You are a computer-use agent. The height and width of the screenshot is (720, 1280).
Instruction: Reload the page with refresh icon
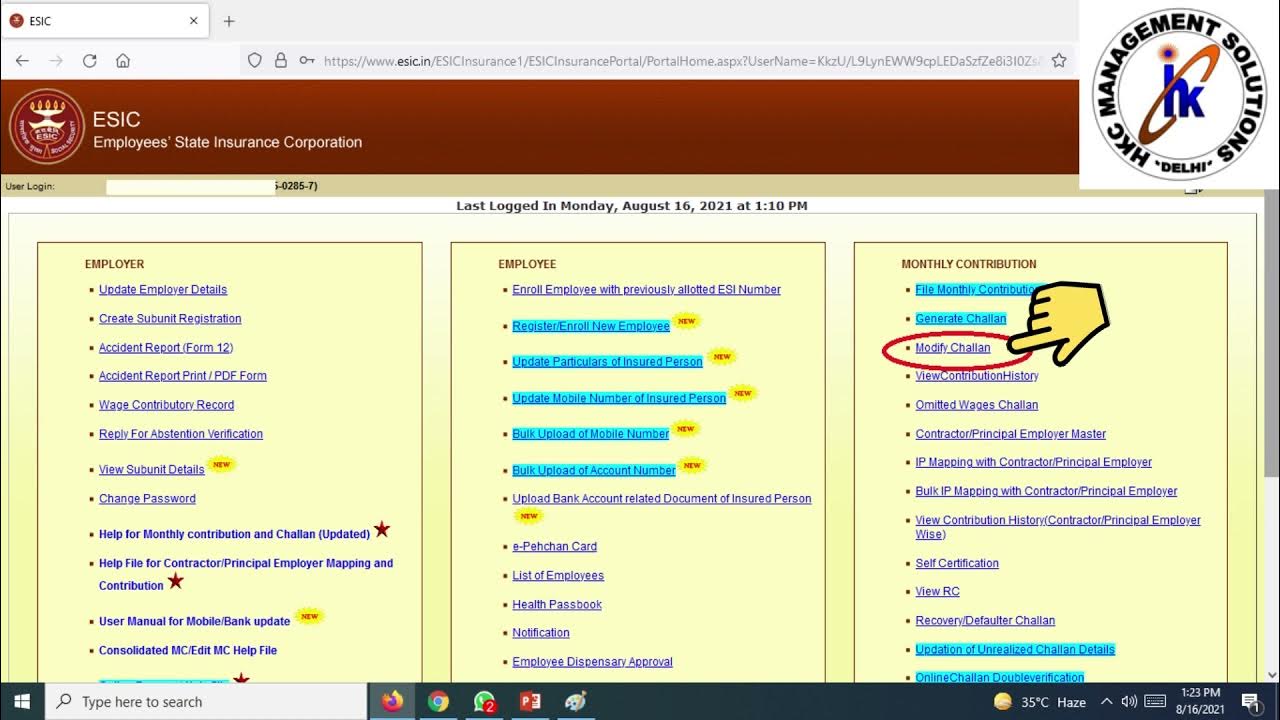[89, 61]
